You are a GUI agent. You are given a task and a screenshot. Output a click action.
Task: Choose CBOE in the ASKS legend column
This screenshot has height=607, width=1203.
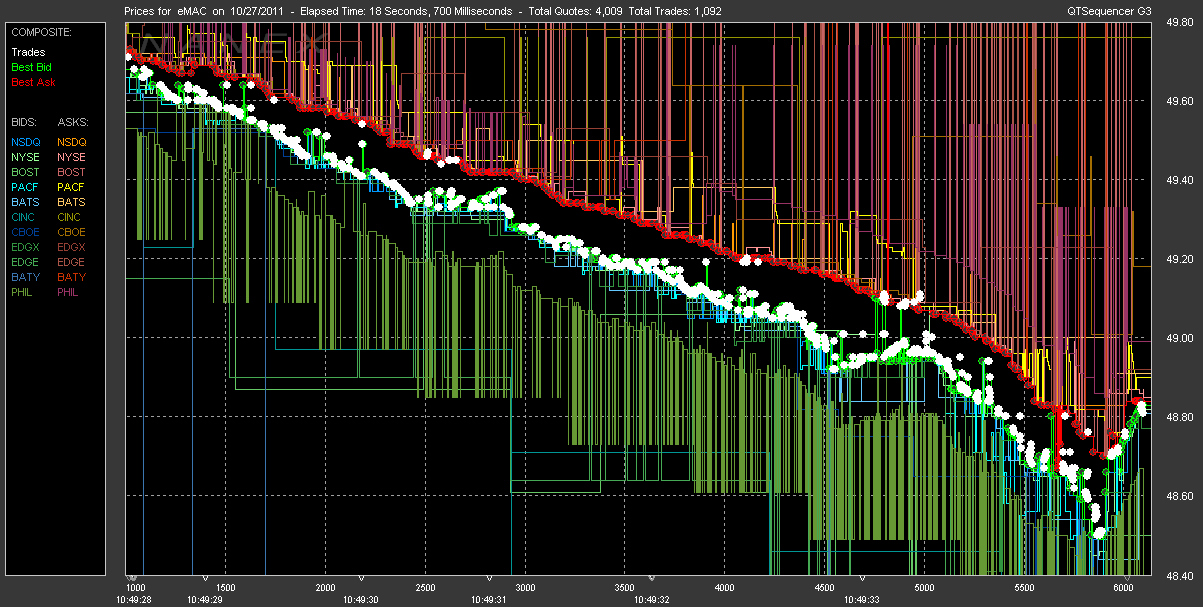pyautogui.click(x=73, y=232)
